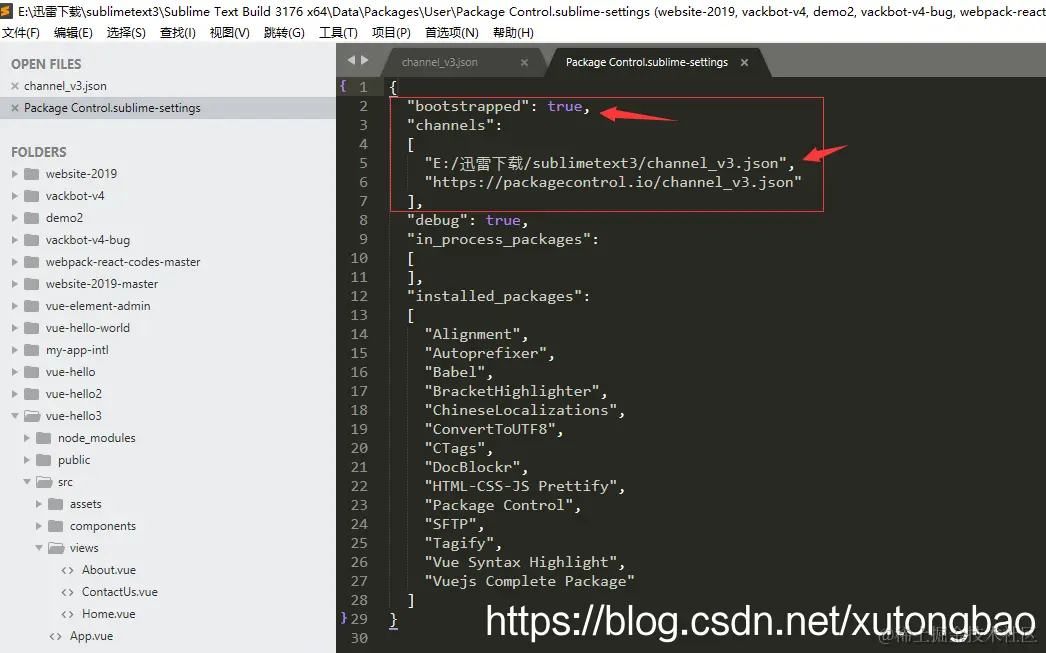Screen dimensions: 1046x653
Task: Click the Home.vue file type icon
Action: tap(67, 614)
